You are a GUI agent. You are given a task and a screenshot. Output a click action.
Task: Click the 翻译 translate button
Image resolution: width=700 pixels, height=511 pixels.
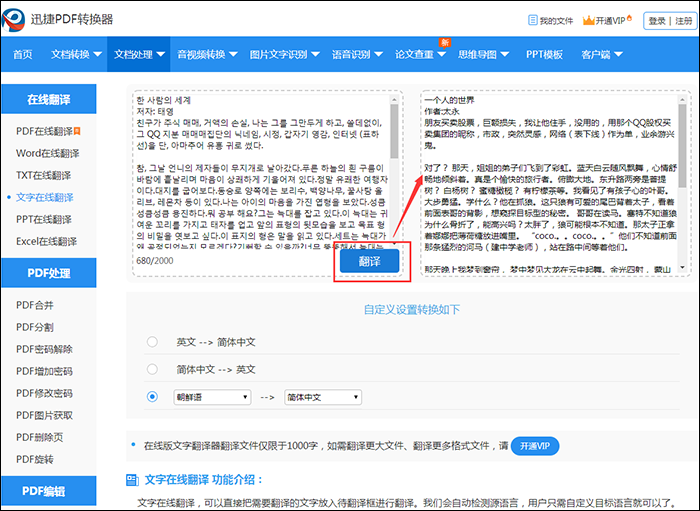click(x=369, y=261)
